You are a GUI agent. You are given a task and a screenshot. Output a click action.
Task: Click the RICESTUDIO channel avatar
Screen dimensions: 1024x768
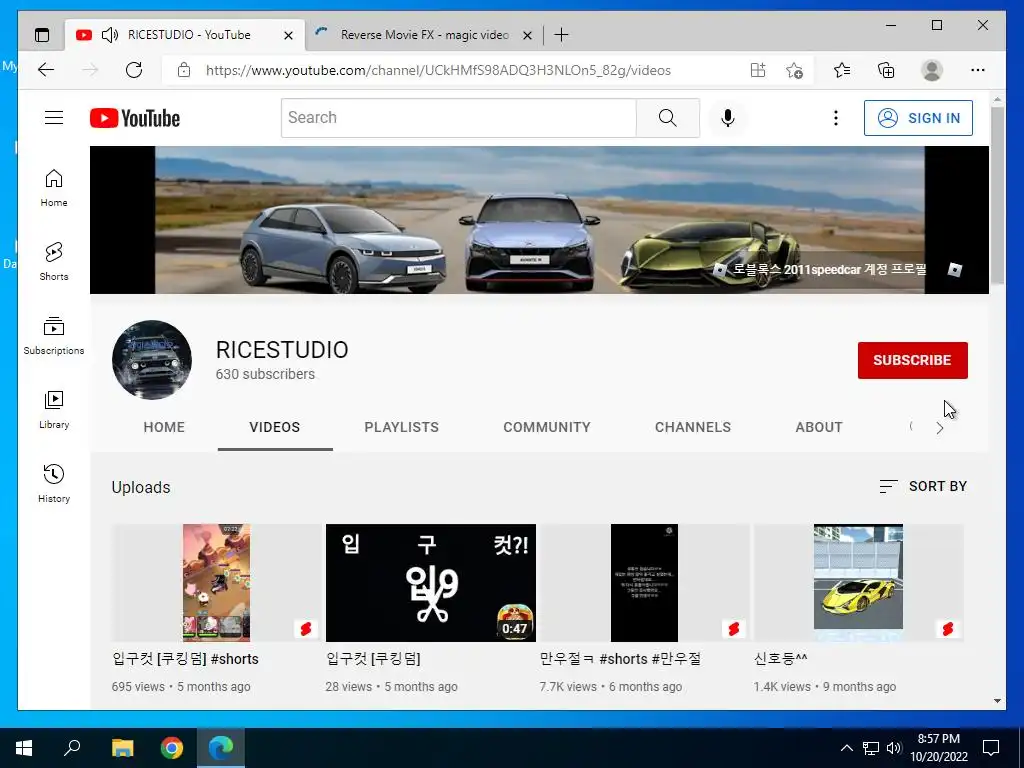tap(152, 360)
